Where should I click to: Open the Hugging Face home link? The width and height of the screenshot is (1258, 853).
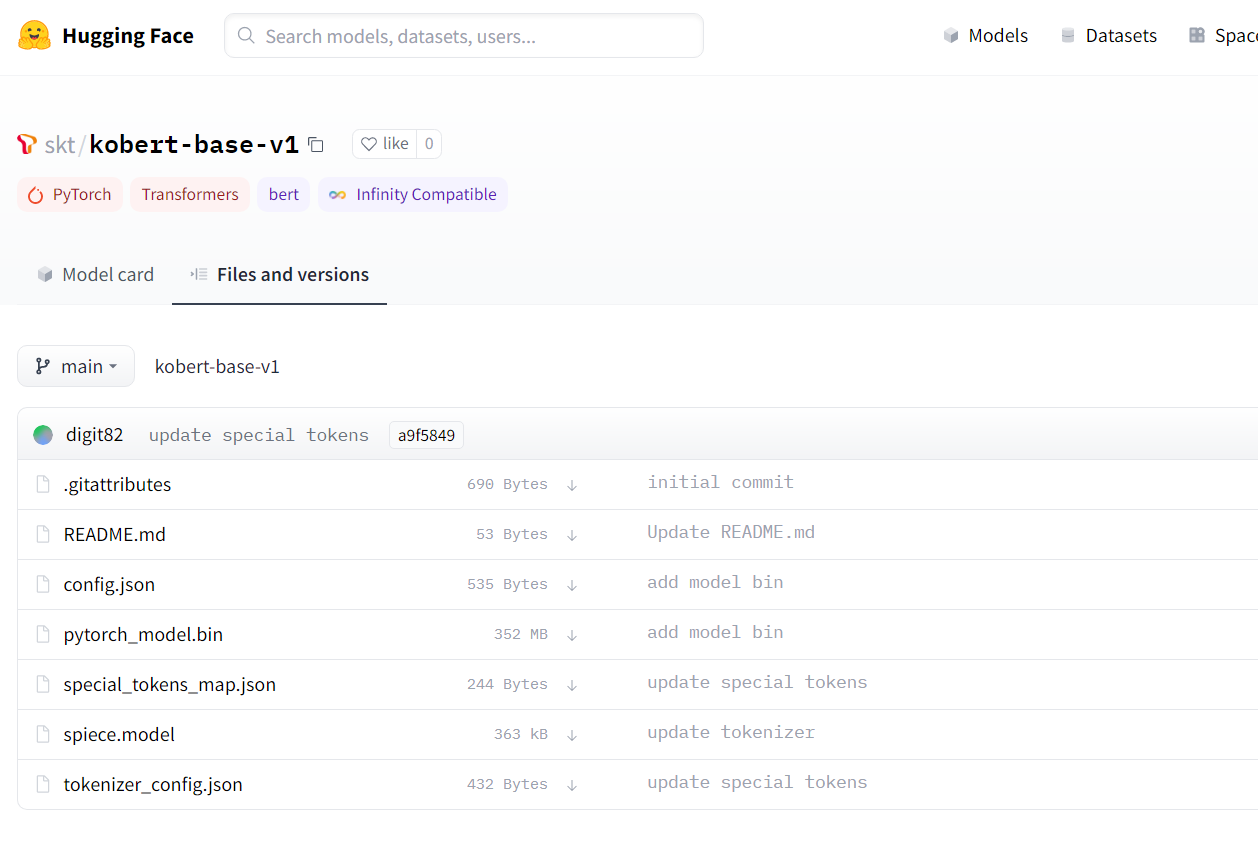point(106,36)
